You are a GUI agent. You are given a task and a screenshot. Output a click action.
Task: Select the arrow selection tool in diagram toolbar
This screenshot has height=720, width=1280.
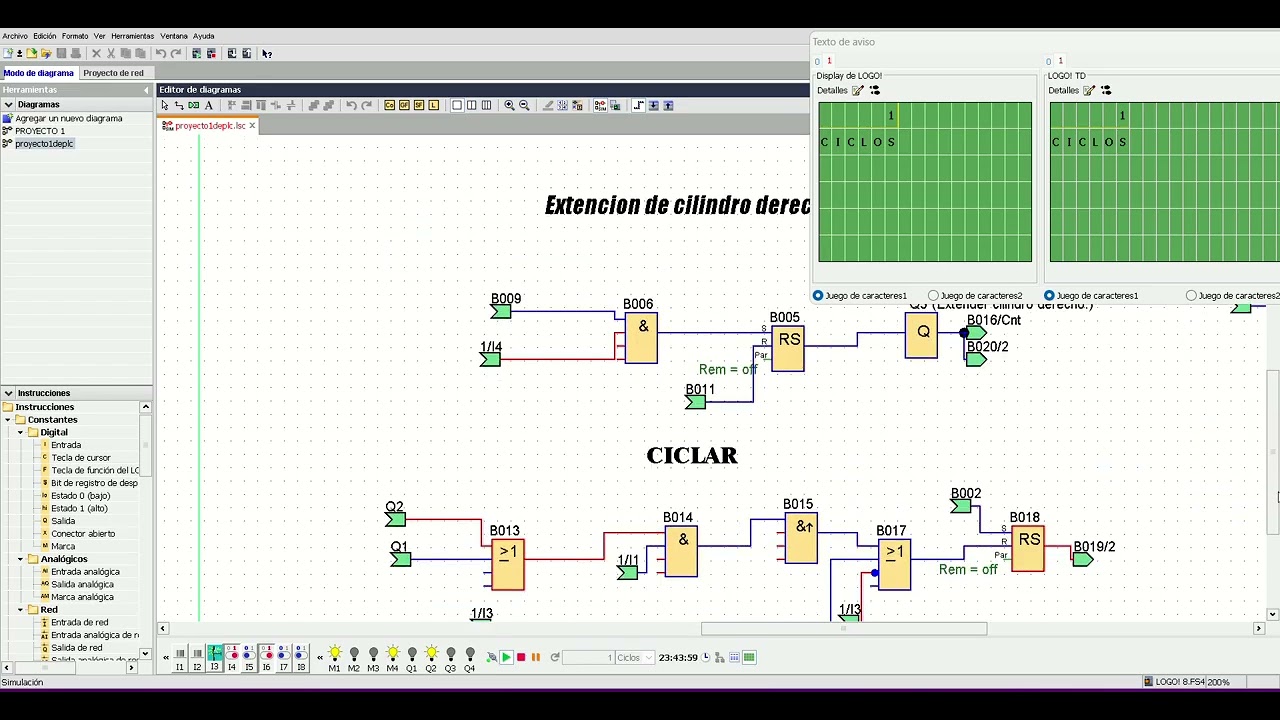[165, 105]
